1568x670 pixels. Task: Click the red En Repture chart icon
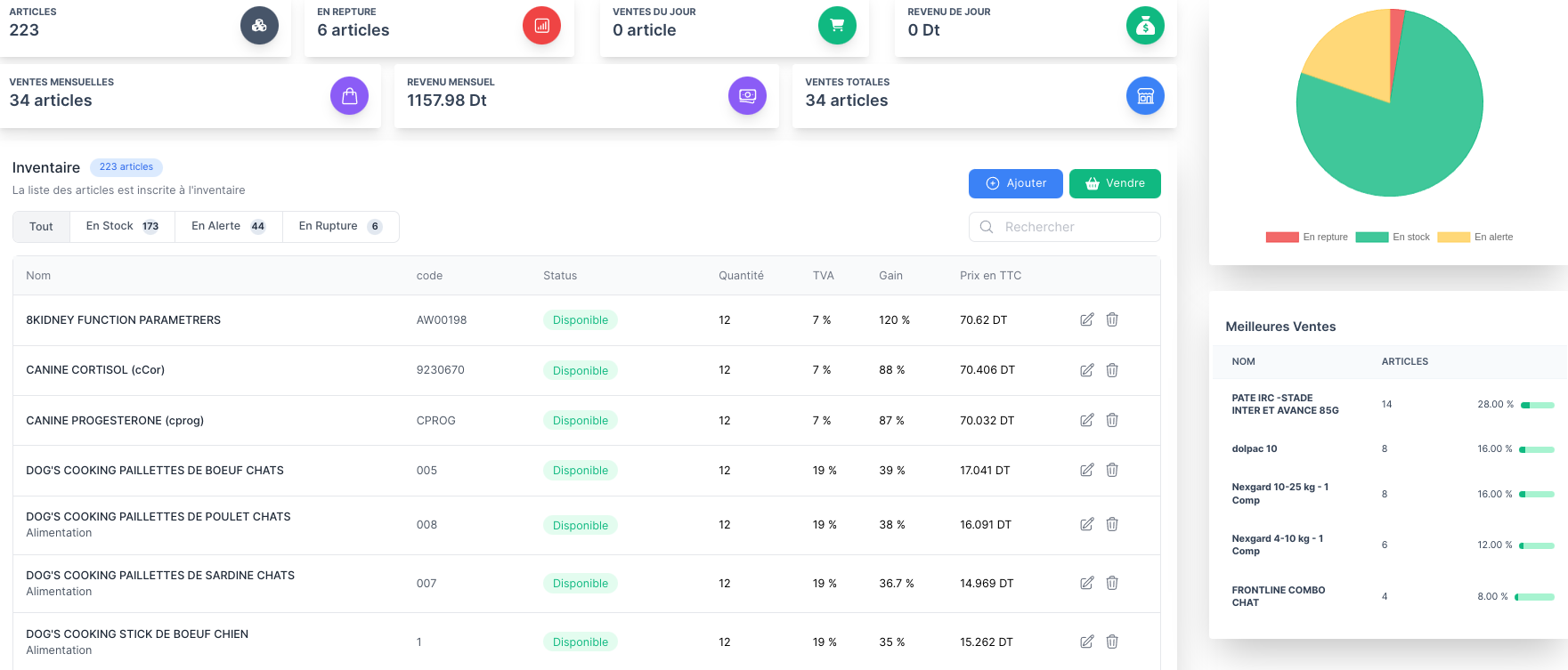coord(541,26)
